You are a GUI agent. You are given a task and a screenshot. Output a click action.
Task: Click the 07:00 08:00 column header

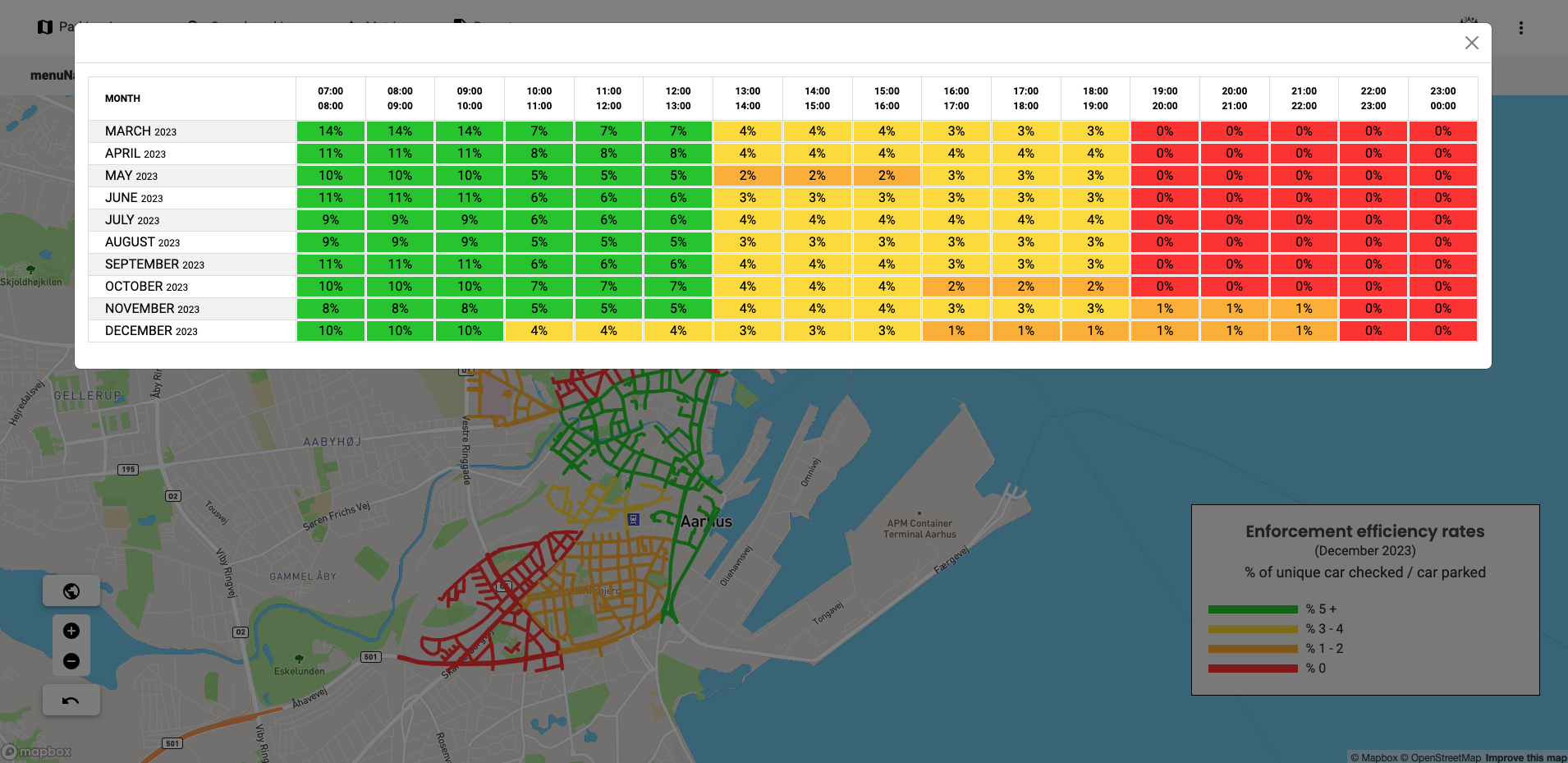(x=331, y=99)
